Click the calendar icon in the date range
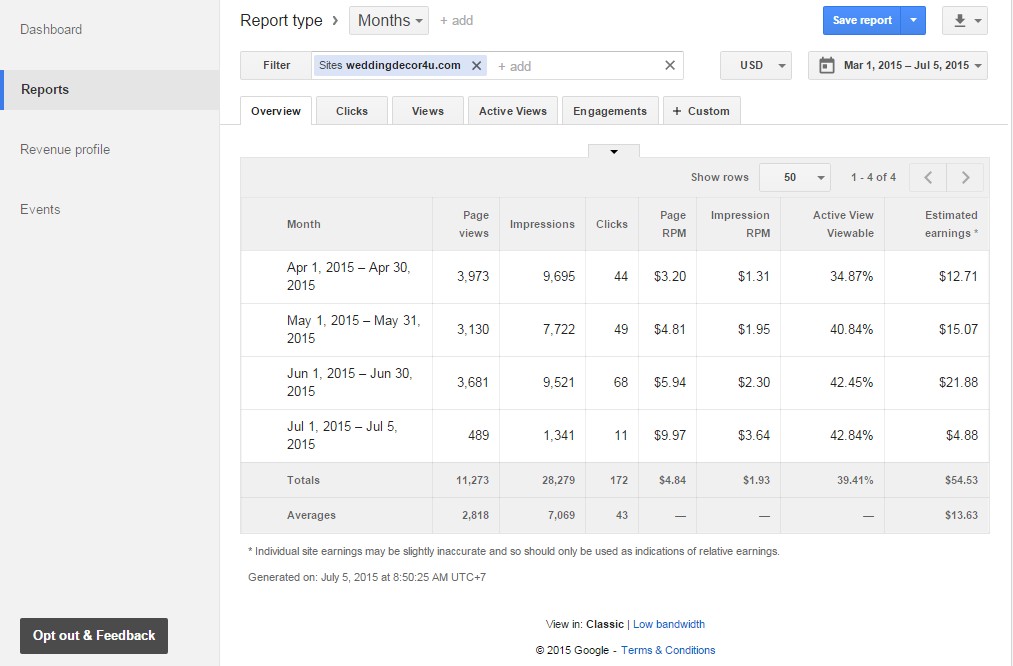 pos(826,66)
